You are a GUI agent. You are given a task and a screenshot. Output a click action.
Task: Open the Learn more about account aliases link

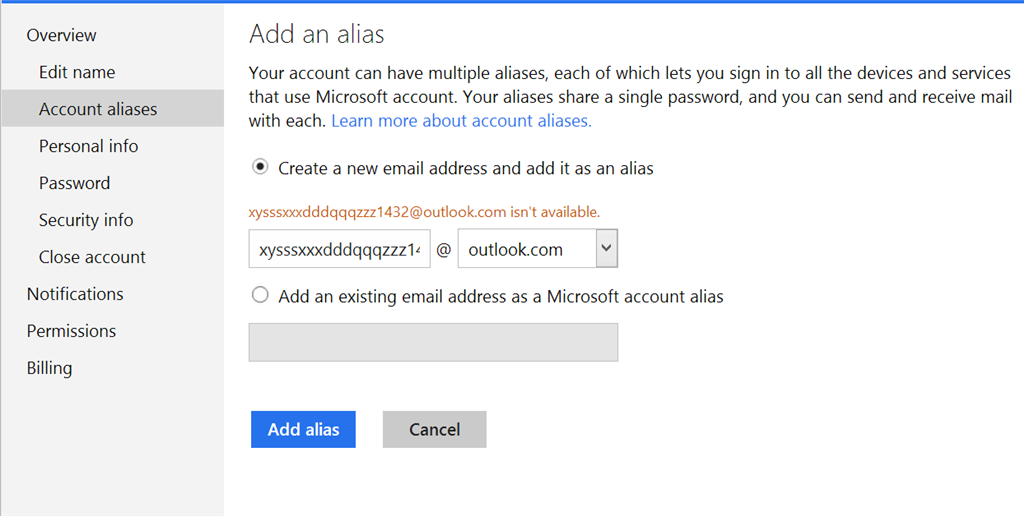coord(461,121)
